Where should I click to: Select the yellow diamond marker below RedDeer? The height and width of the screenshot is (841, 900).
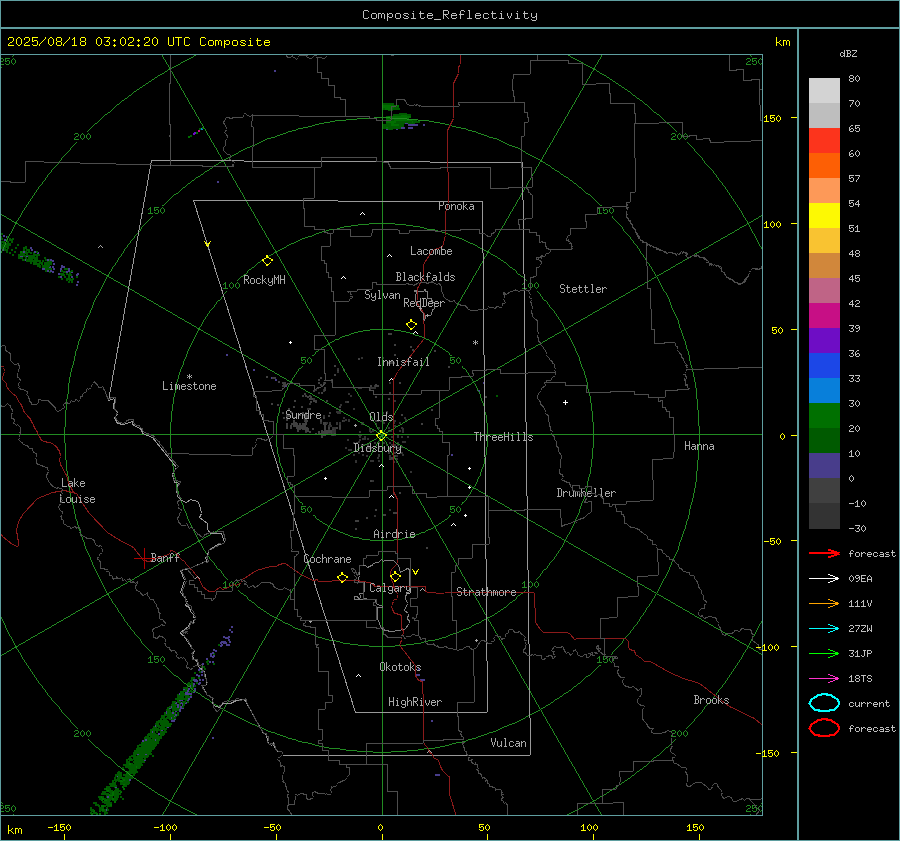click(411, 325)
